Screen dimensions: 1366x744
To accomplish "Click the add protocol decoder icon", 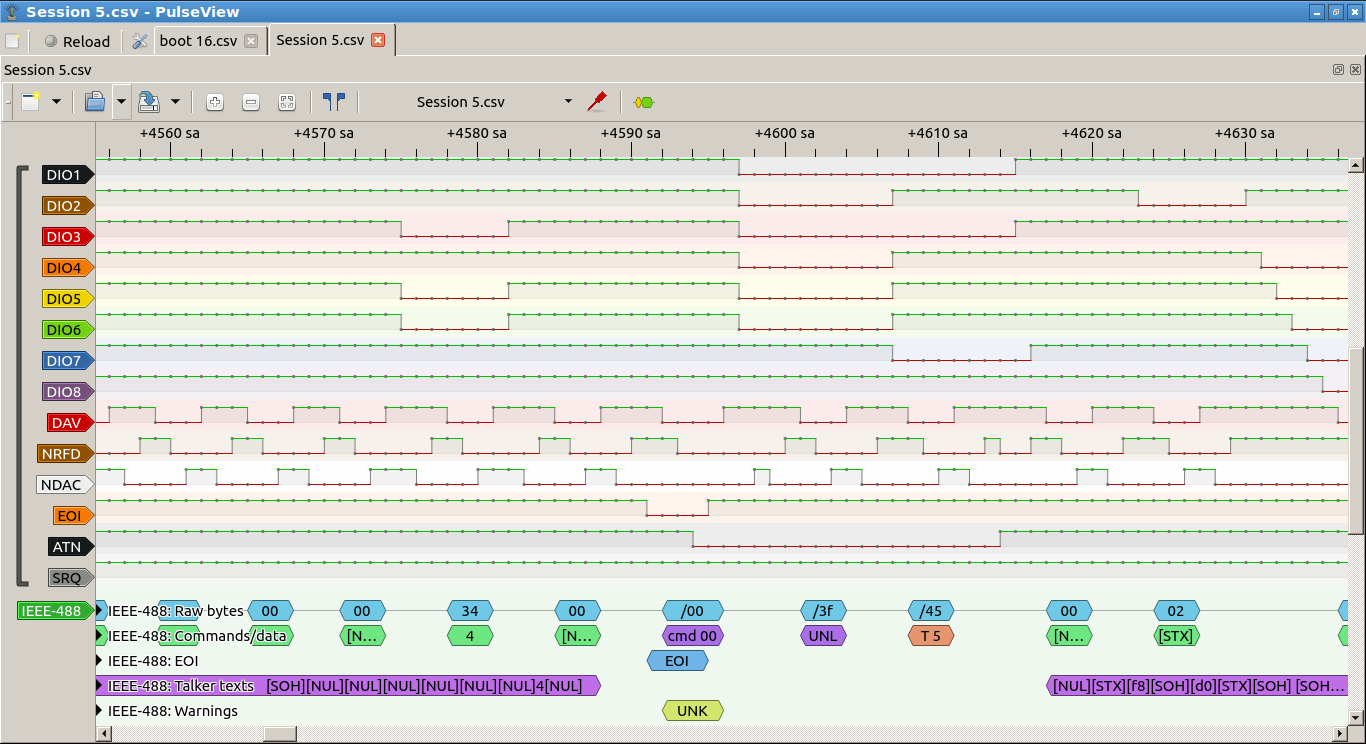I will 643,102.
